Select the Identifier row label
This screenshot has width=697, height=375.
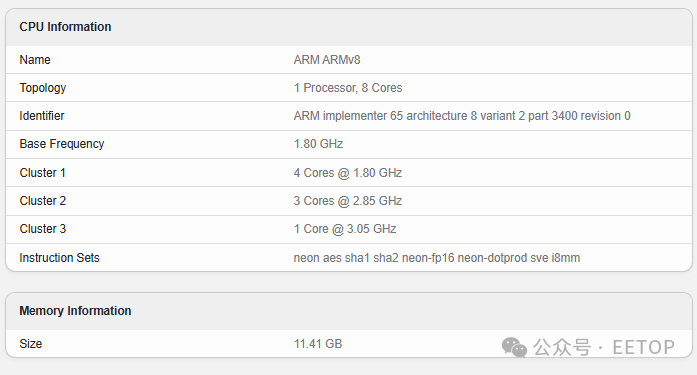pyautogui.click(x=42, y=116)
